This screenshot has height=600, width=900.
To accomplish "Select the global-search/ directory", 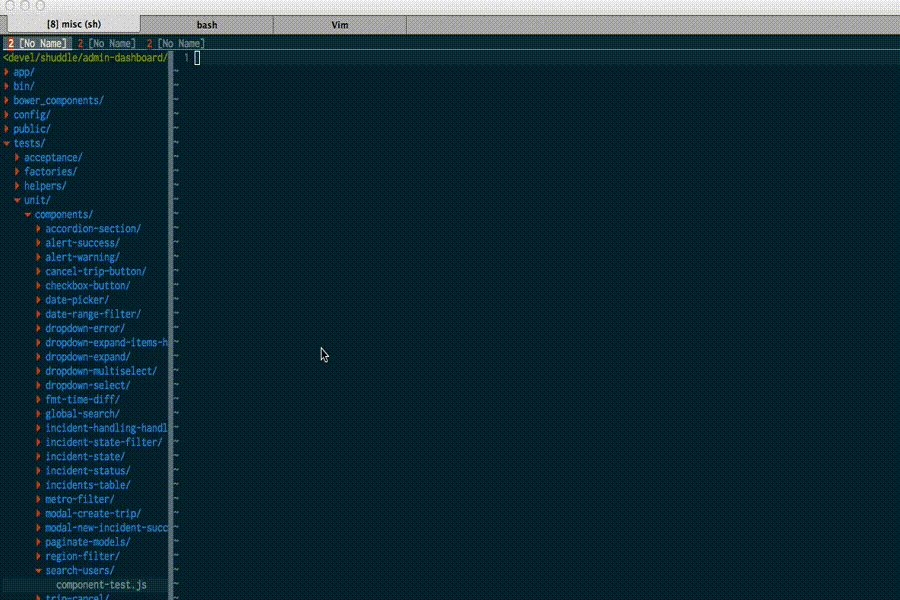I will (83, 414).
